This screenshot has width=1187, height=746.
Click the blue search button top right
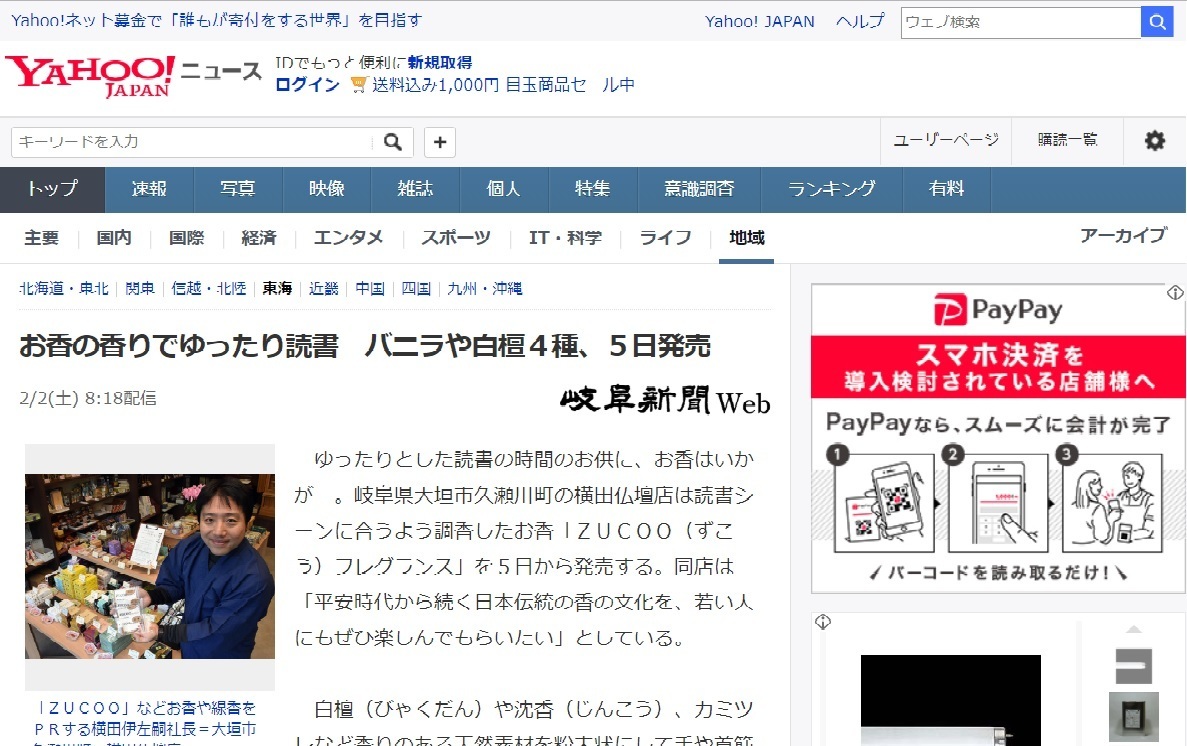tap(1157, 21)
